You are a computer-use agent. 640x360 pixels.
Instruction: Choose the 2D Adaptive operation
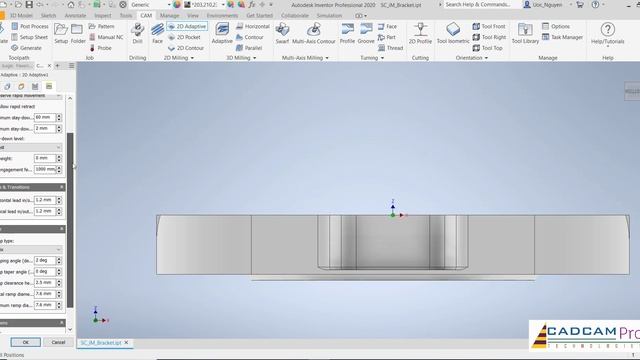click(x=187, y=26)
